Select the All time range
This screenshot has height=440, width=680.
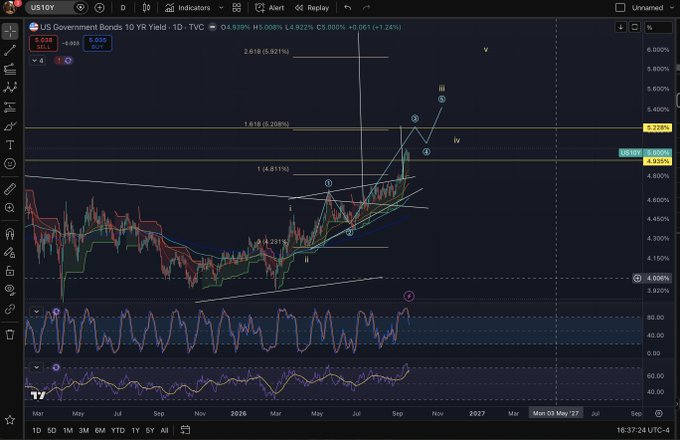(164, 430)
